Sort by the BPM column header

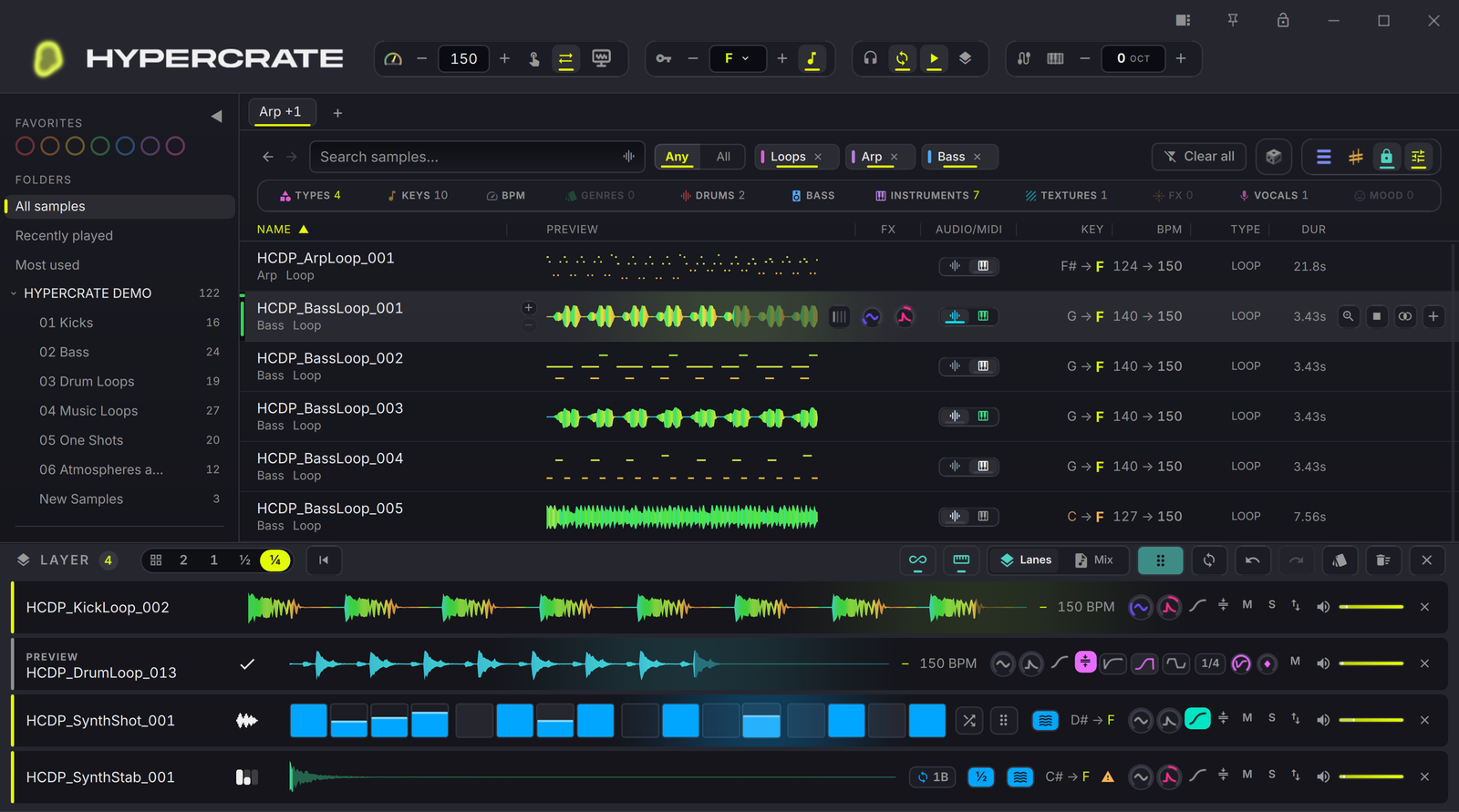pos(1169,230)
